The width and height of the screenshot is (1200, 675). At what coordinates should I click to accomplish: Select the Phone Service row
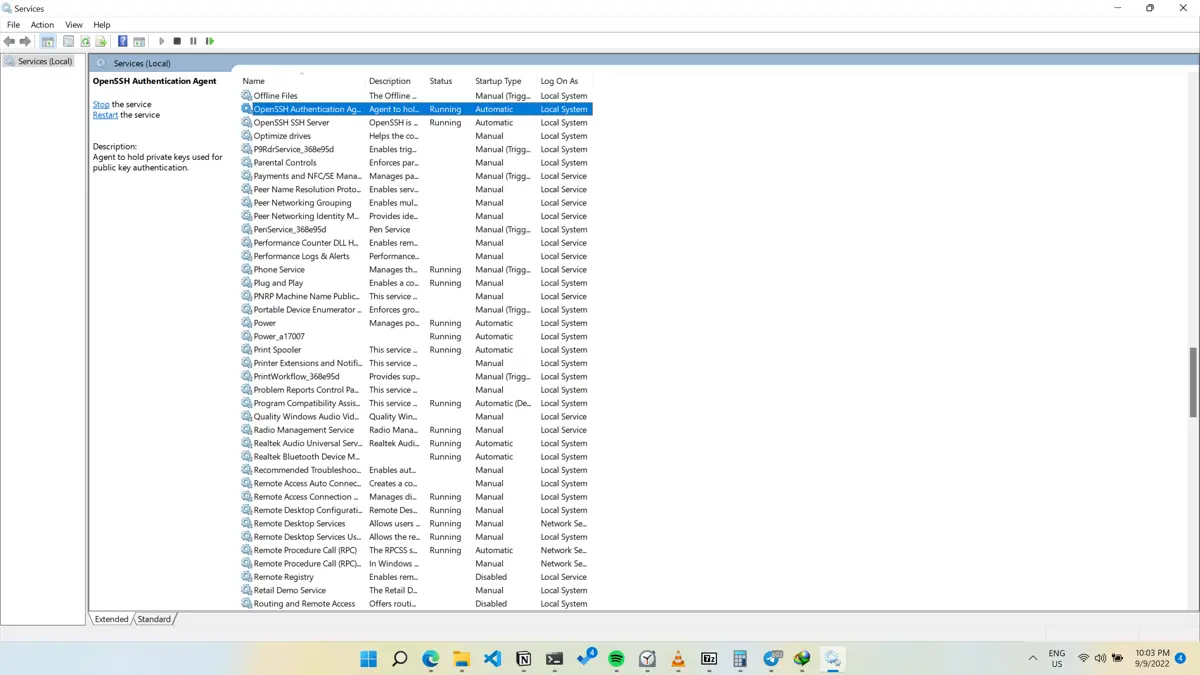(x=416, y=270)
